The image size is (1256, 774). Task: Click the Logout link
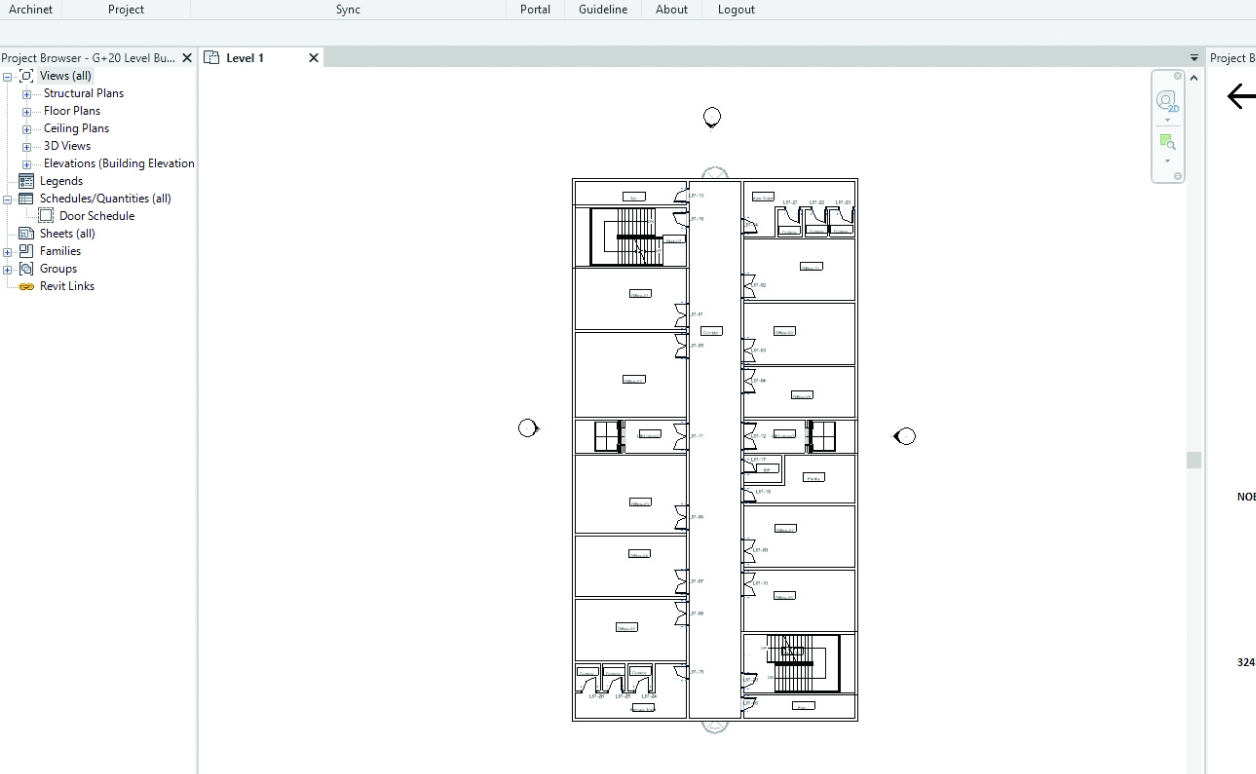coord(736,10)
